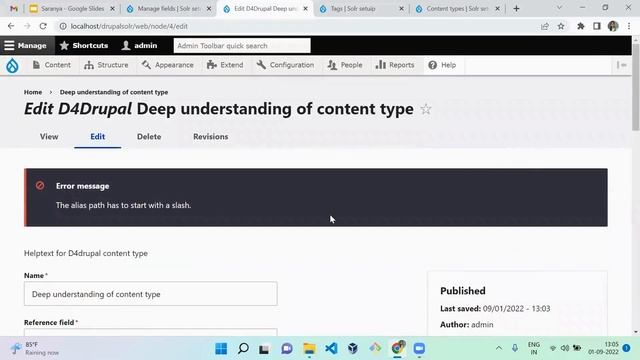Screen dimensions: 640x360
Task: Add page to shortcuts with star icon
Action: 426,109
